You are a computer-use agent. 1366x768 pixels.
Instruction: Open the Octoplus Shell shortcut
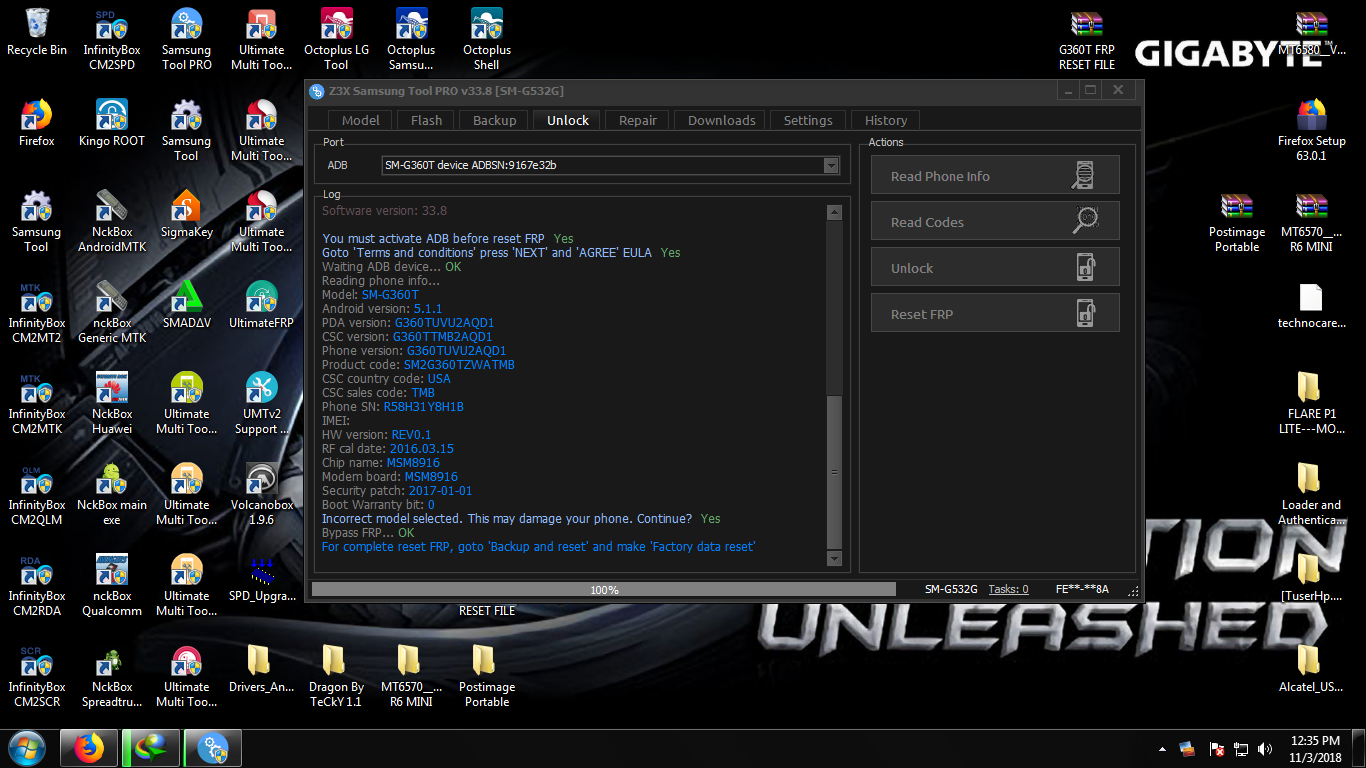[x=487, y=40]
